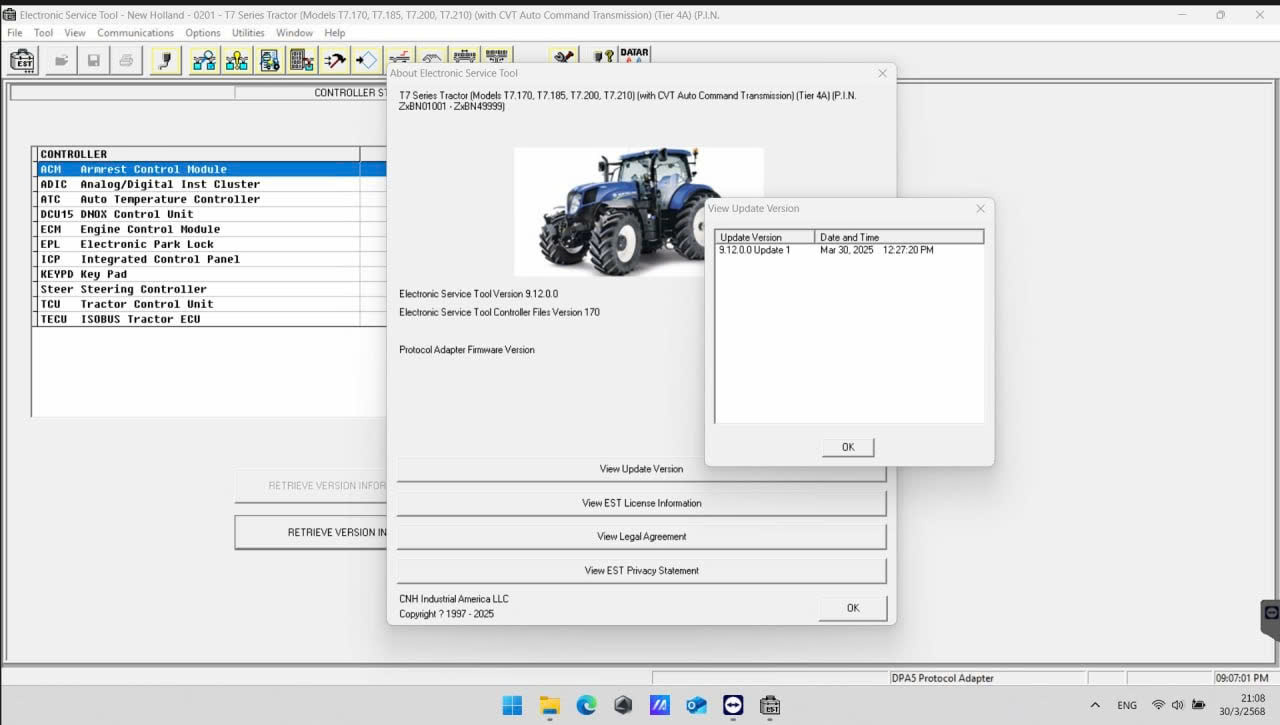Open the Options menu
The image size is (1280, 725).
(203, 33)
